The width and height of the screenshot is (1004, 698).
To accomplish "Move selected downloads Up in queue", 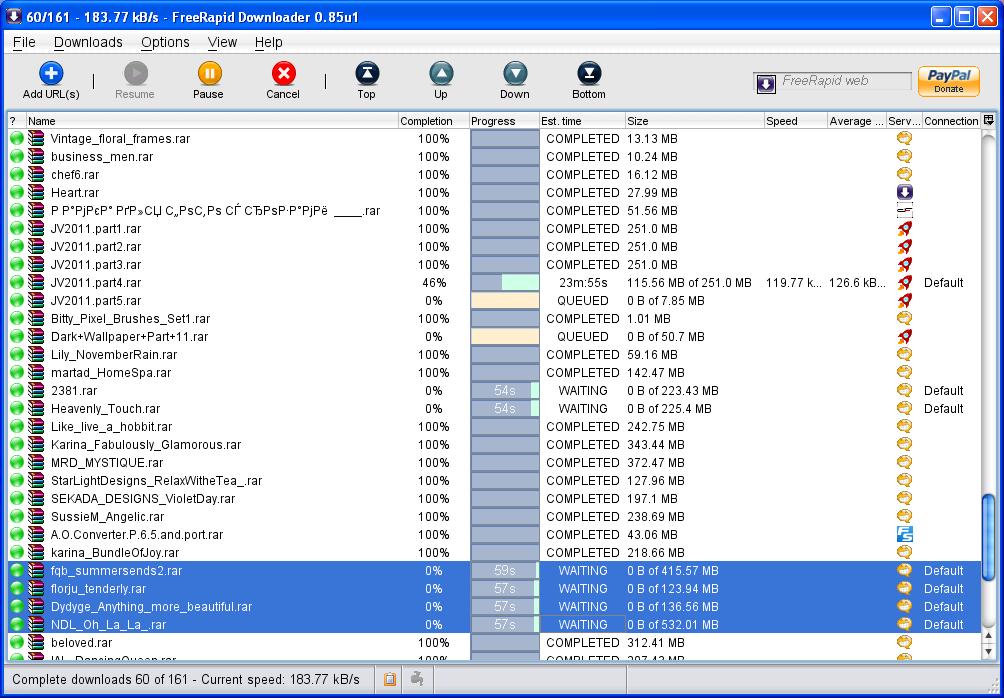I will (441, 74).
